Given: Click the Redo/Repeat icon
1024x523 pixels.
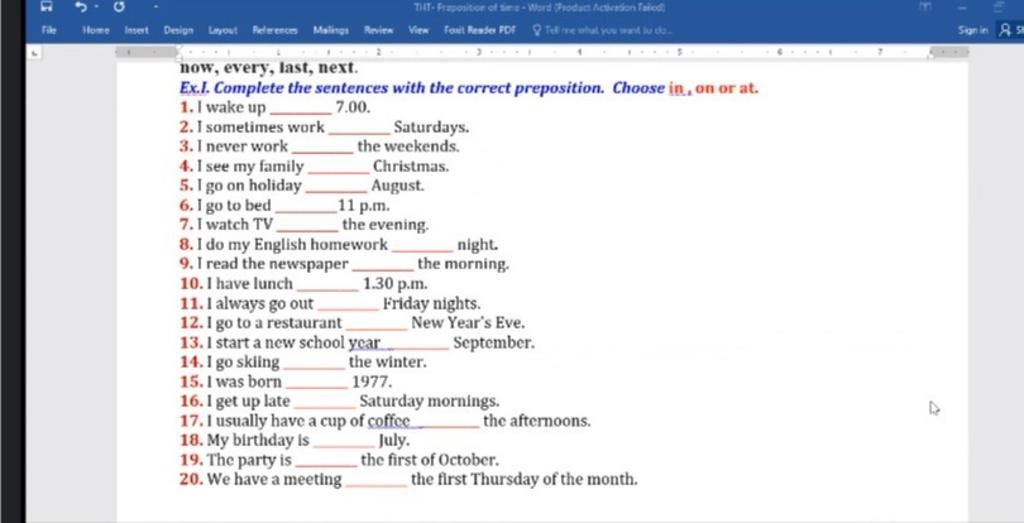Looking at the screenshot, I should point(119,7).
